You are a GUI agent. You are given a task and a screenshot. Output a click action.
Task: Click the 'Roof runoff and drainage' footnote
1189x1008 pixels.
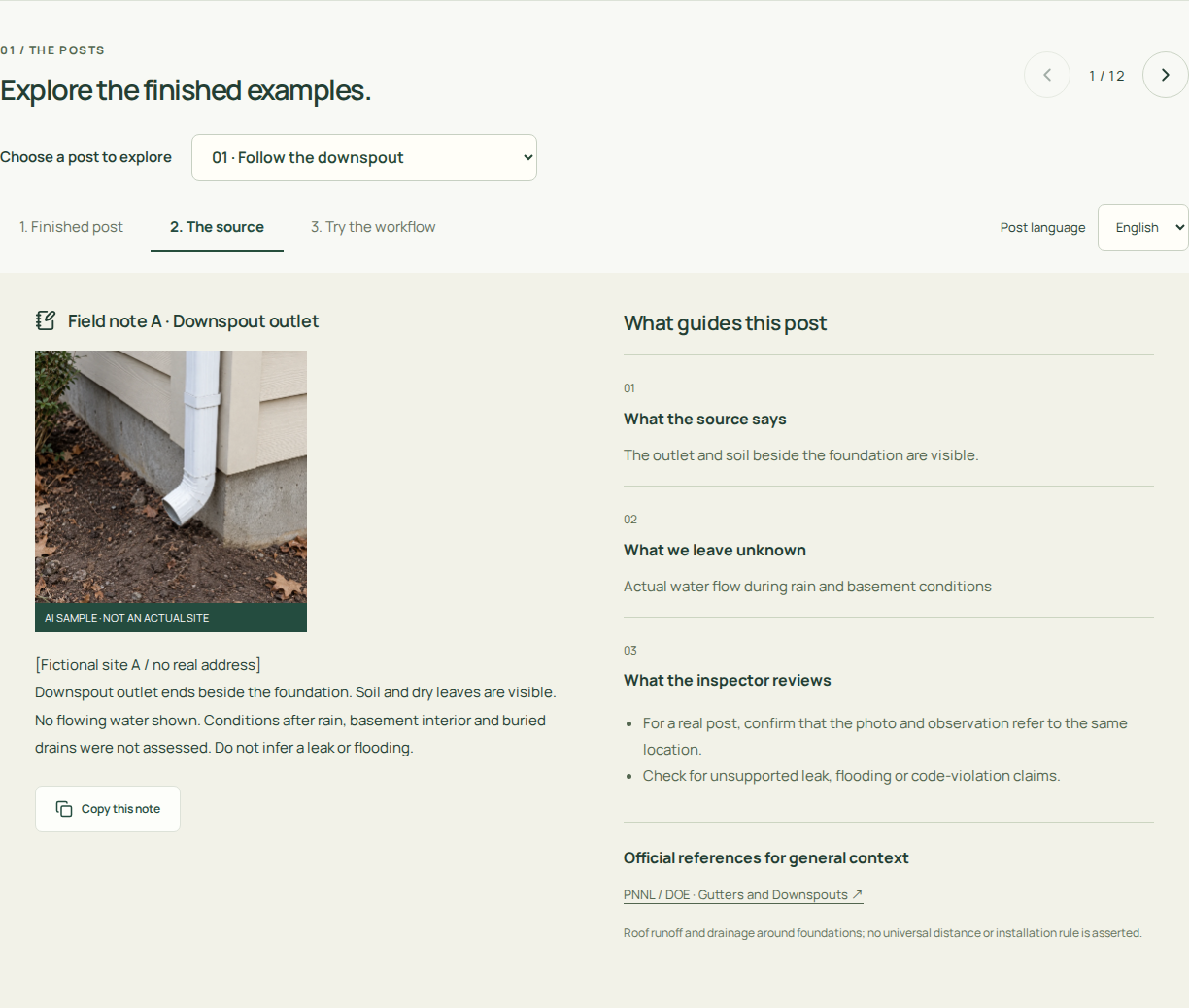883,933
